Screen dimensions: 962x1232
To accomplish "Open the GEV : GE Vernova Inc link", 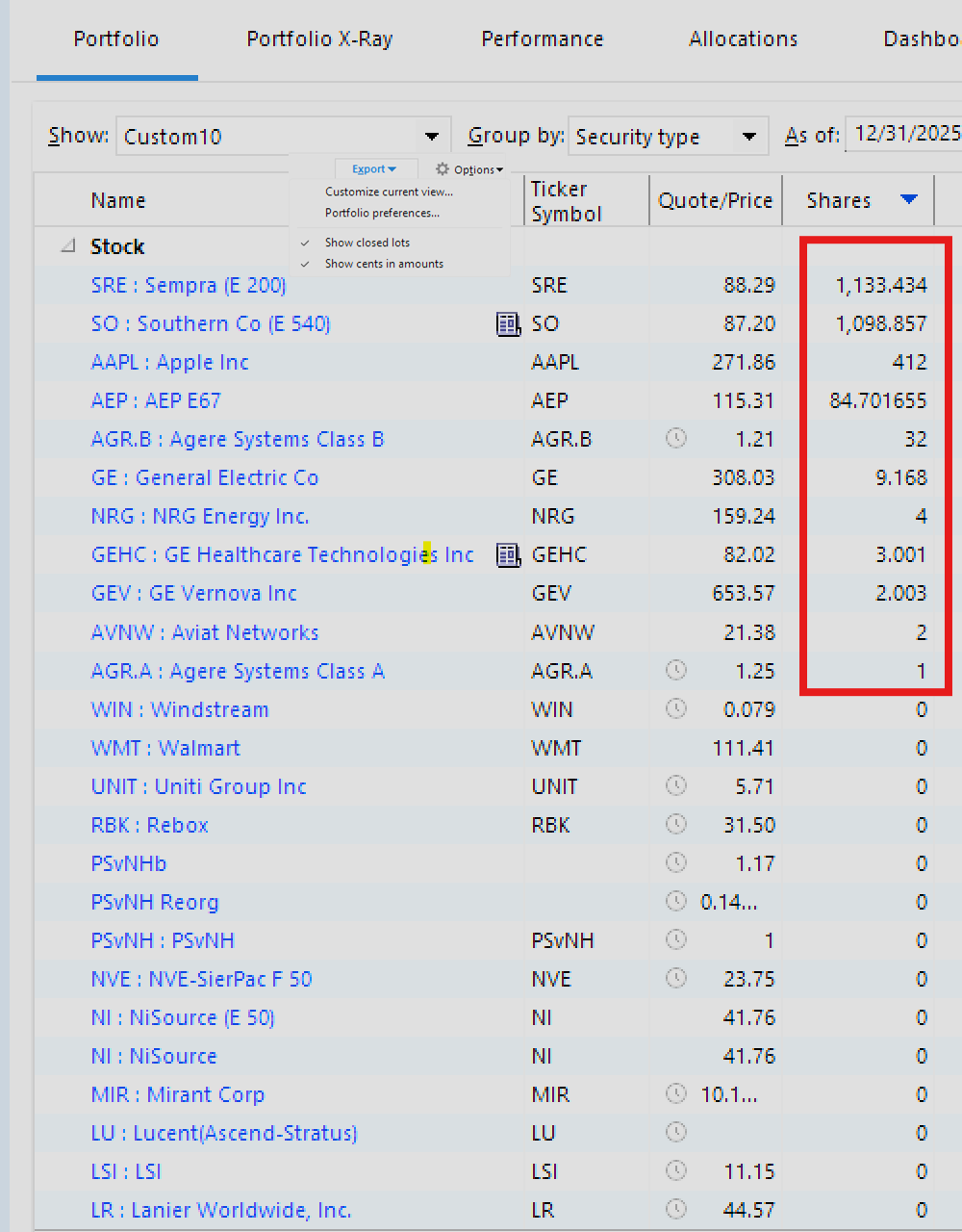I will click(x=194, y=594).
